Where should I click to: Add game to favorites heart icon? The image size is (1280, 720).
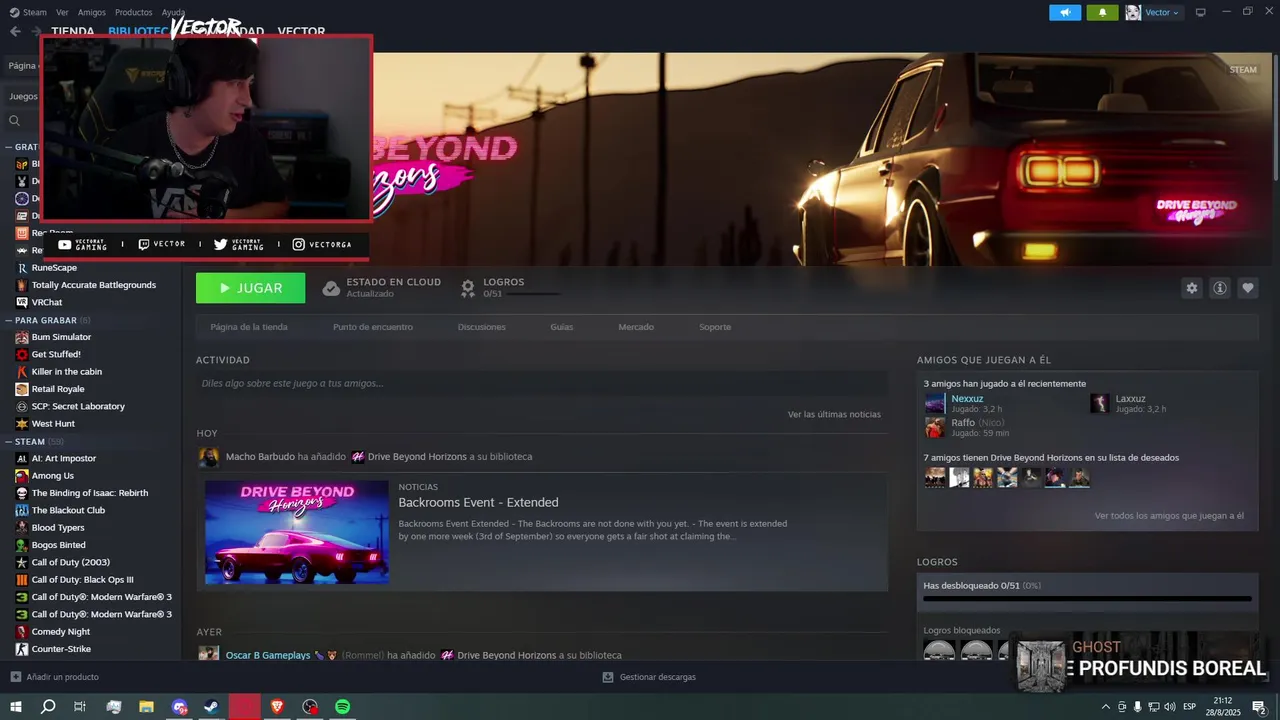(1248, 288)
